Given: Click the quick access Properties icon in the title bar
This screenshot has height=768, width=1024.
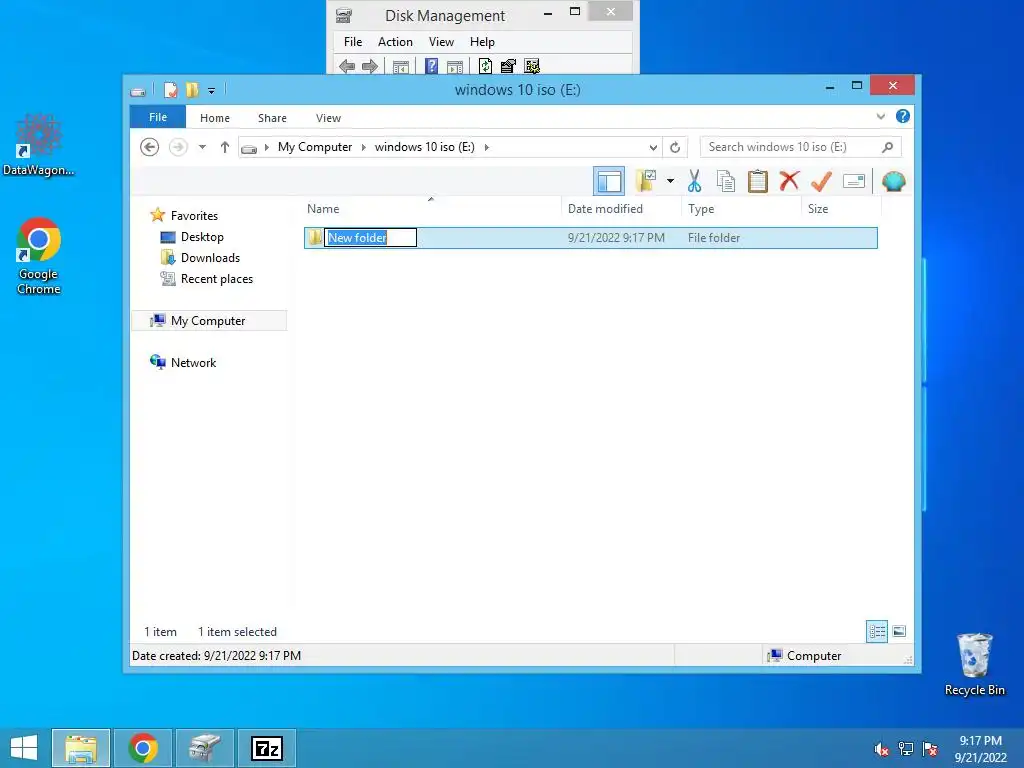Looking at the screenshot, I should (x=170, y=90).
